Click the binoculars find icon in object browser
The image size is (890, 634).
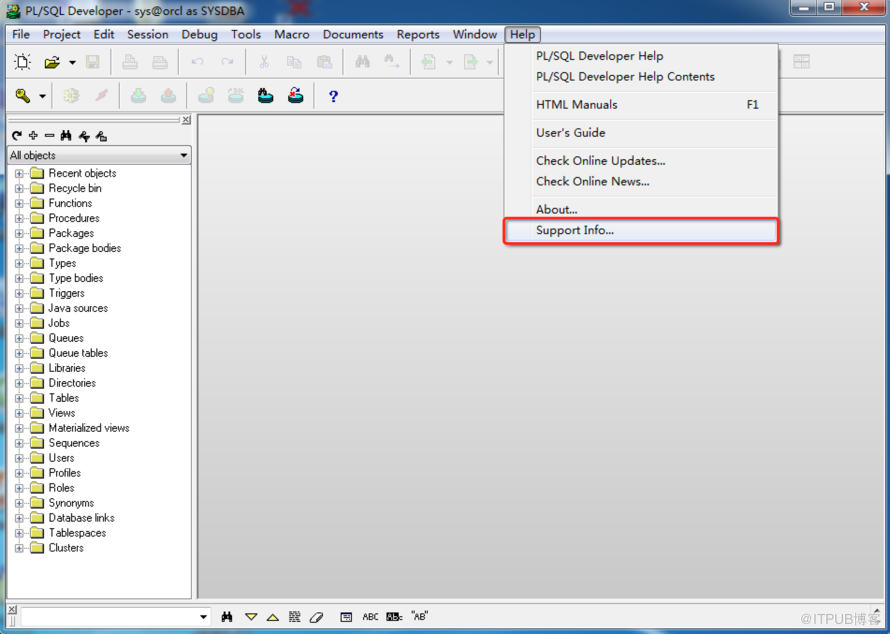pyautogui.click(x=66, y=136)
